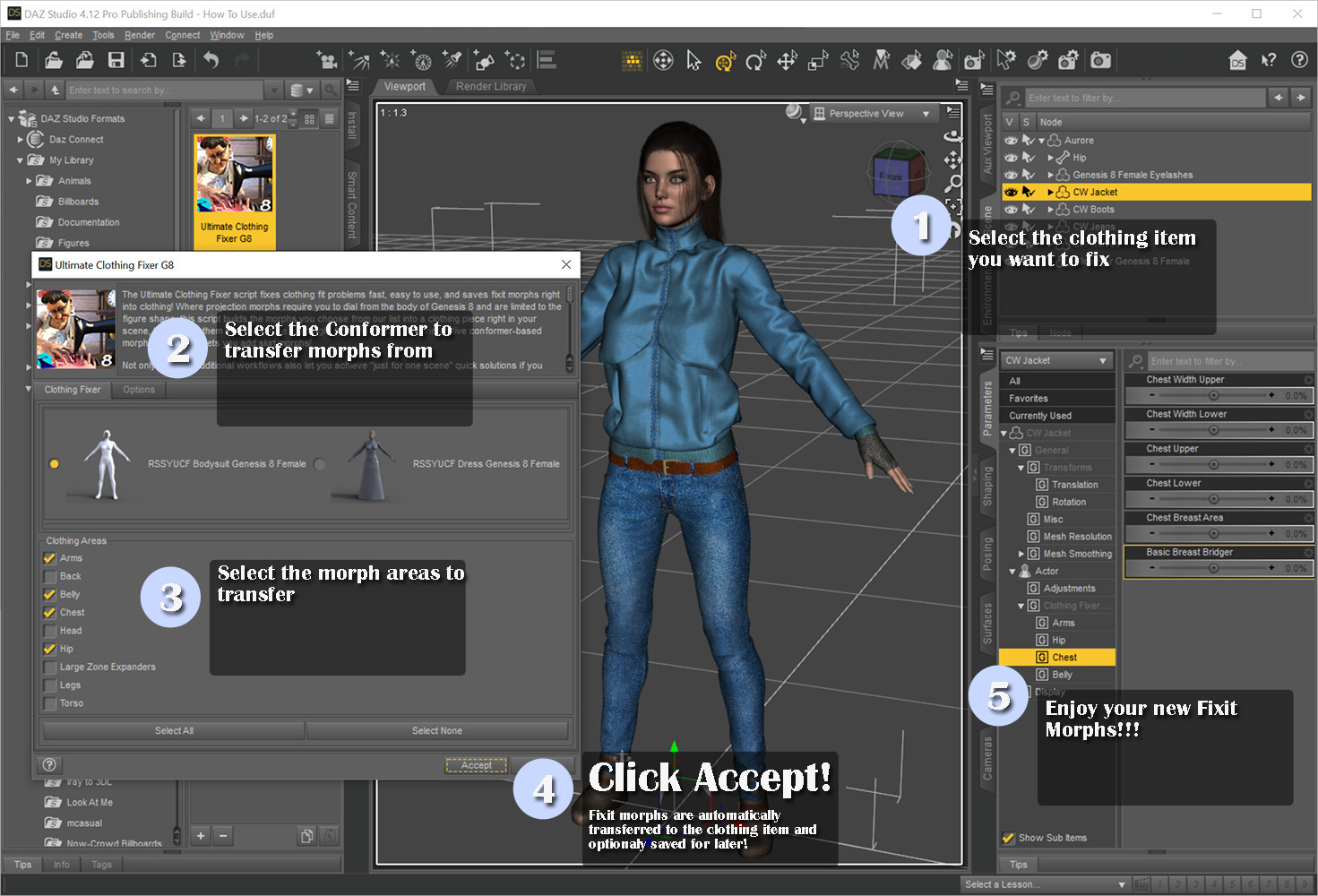The height and width of the screenshot is (896, 1318).
Task: Open the Connect menu
Action: pyautogui.click(x=183, y=35)
